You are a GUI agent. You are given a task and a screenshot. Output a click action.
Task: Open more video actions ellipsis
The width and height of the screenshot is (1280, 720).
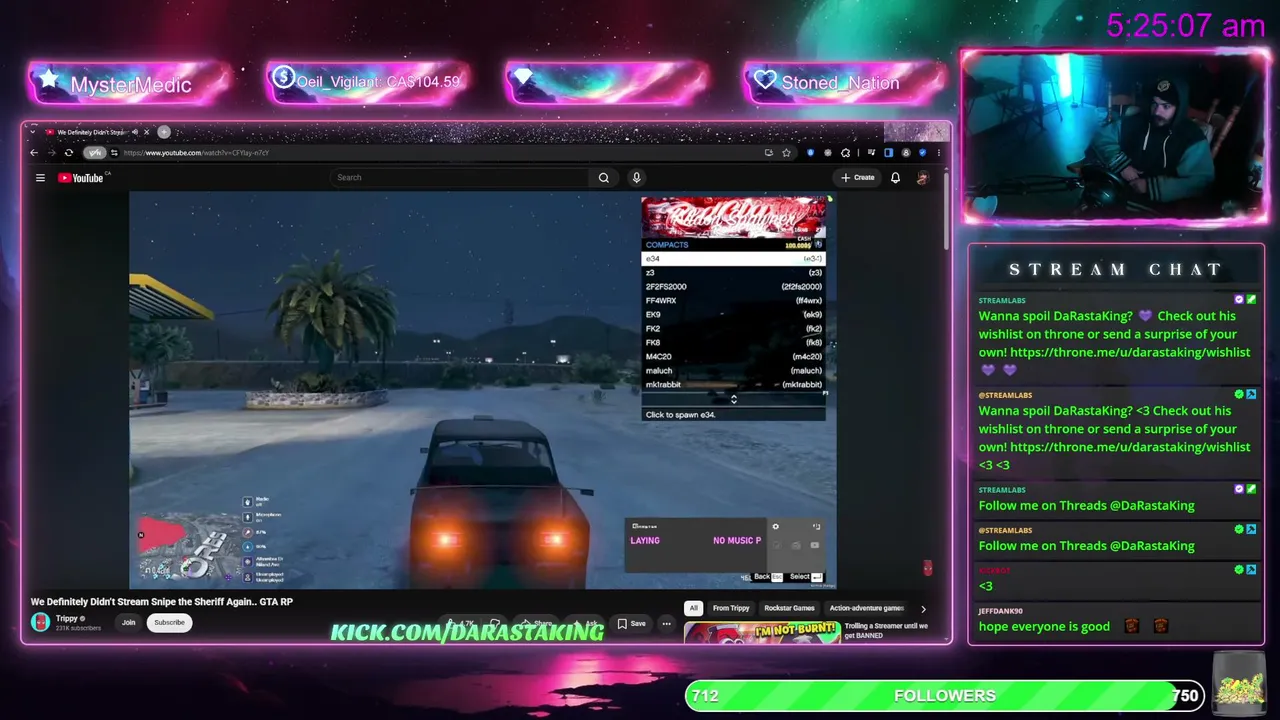click(666, 624)
